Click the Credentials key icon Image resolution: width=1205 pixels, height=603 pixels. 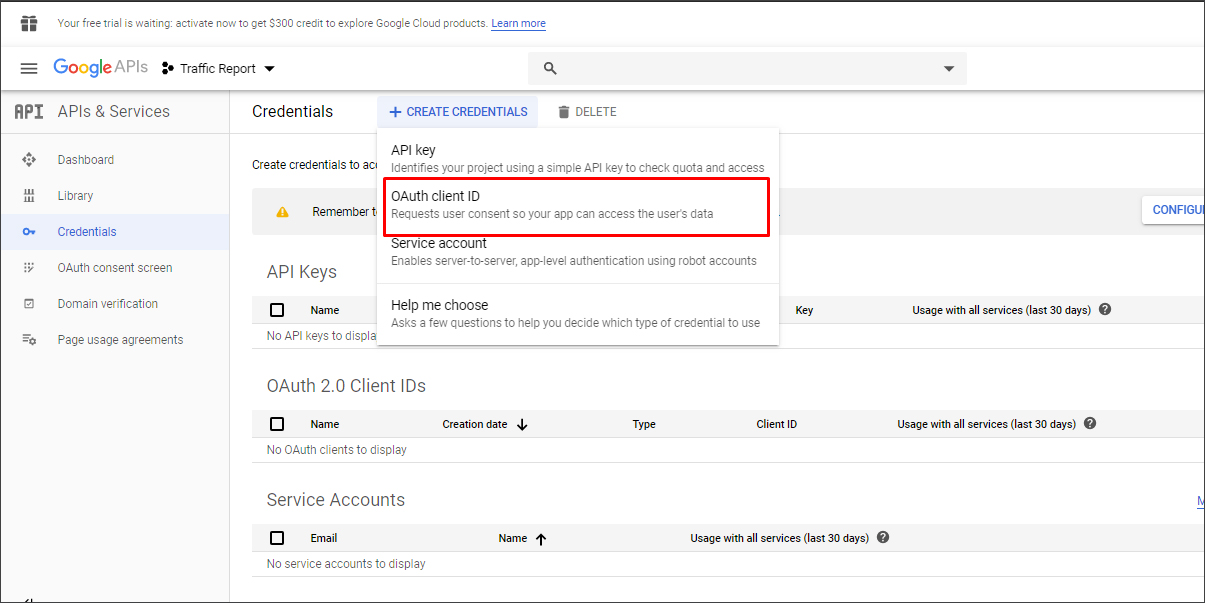pyautogui.click(x=29, y=232)
